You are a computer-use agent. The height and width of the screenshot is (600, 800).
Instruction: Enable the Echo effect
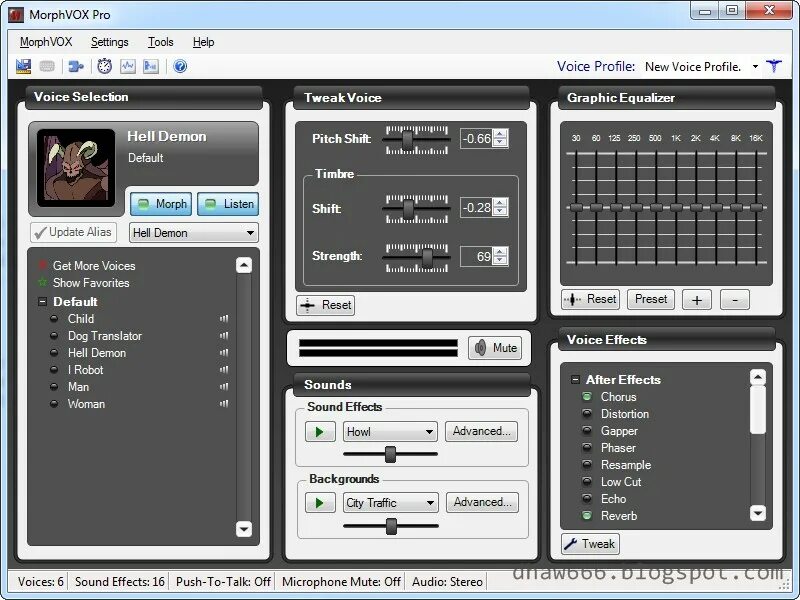[x=587, y=498]
